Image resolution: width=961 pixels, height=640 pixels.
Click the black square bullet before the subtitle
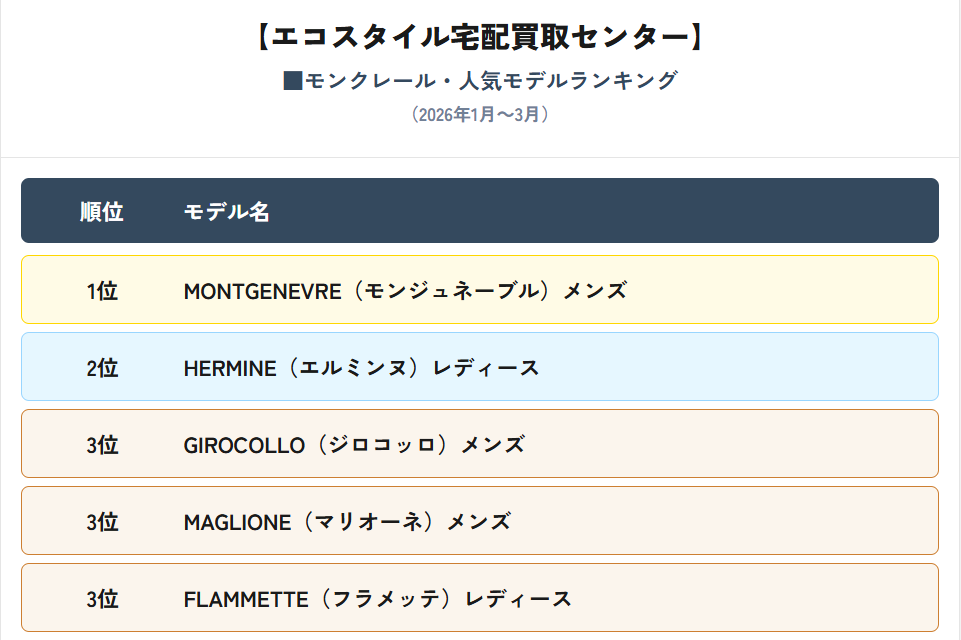coord(292,81)
